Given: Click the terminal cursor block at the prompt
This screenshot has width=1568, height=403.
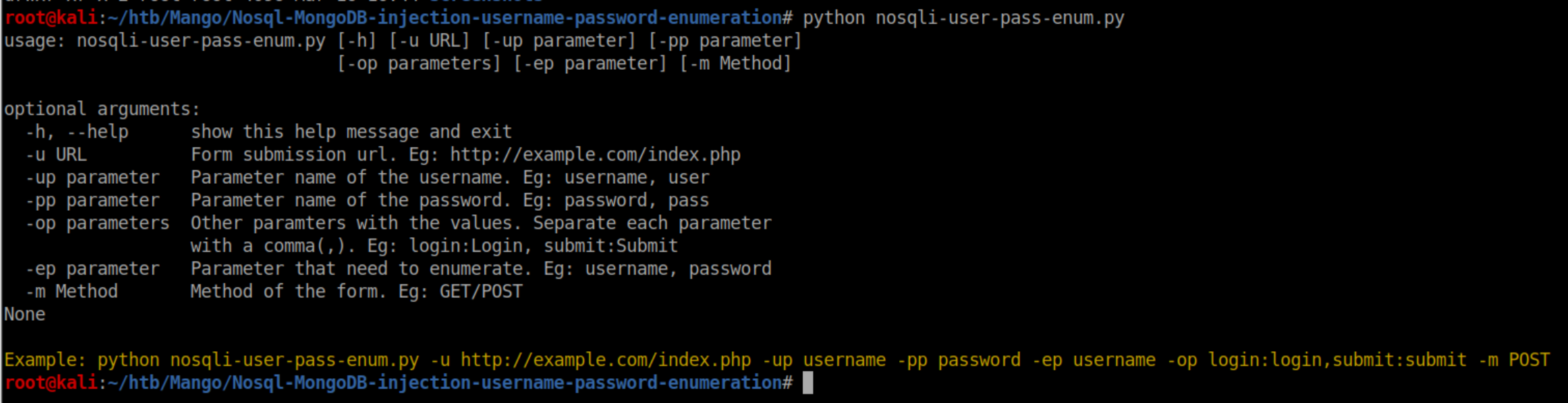Looking at the screenshot, I should coord(807,383).
